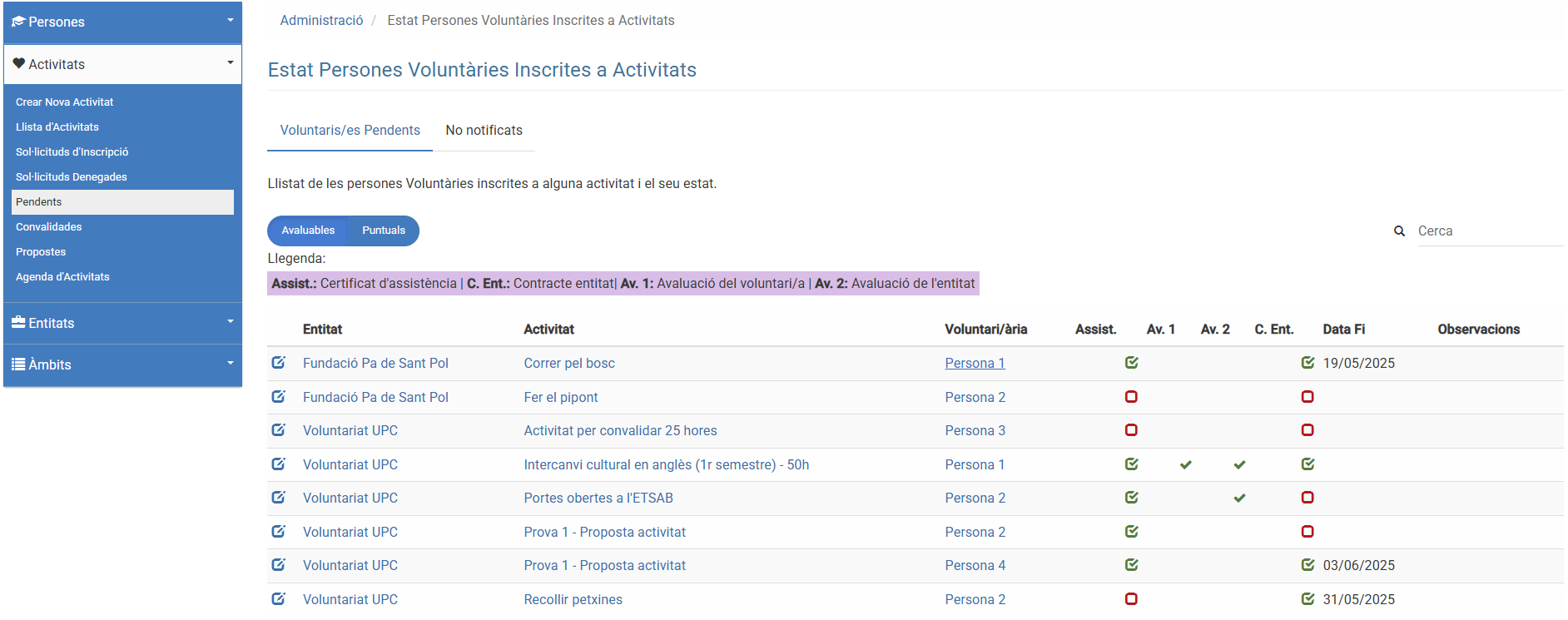Image resolution: width=1568 pixels, height=620 pixels.
Task: Toggle Assist. checkbox for Correr pel bosc
Action: (1131, 363)
